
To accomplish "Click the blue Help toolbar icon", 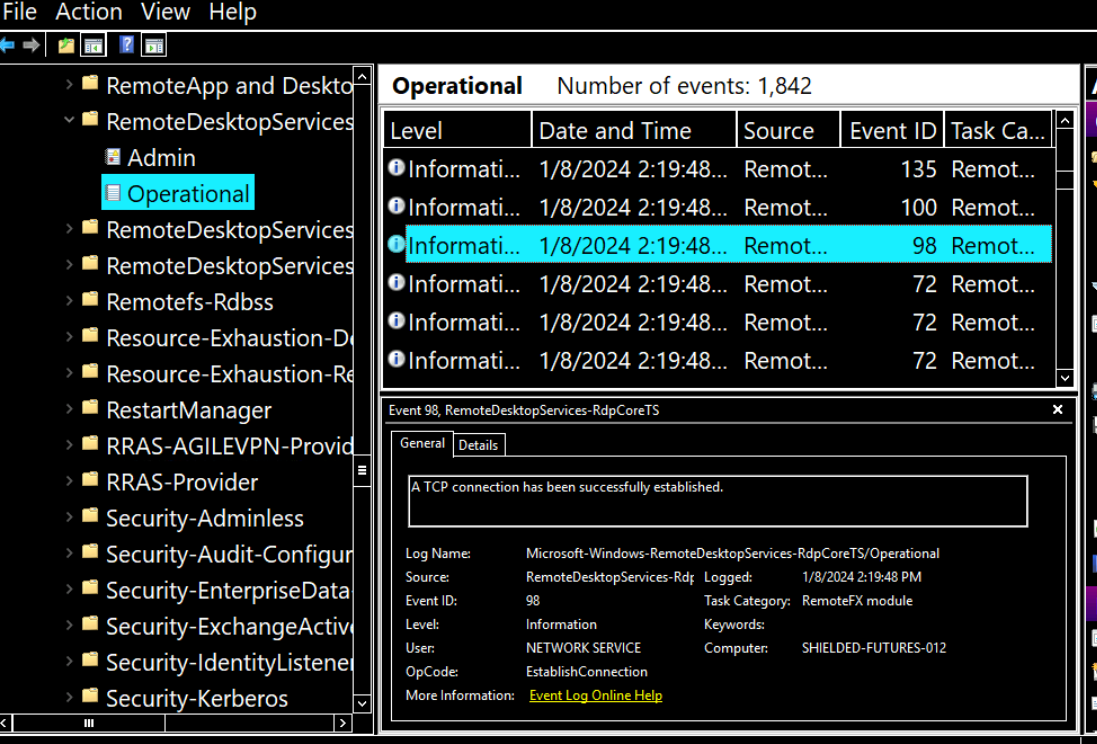I will 127,45.
